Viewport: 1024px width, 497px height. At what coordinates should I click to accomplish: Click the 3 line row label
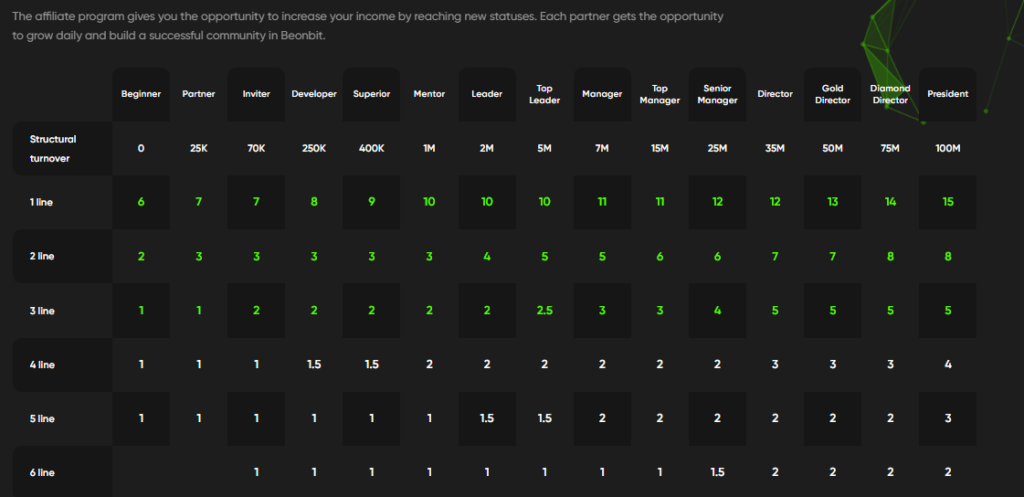pyautogui.click(x=43, y=310)
